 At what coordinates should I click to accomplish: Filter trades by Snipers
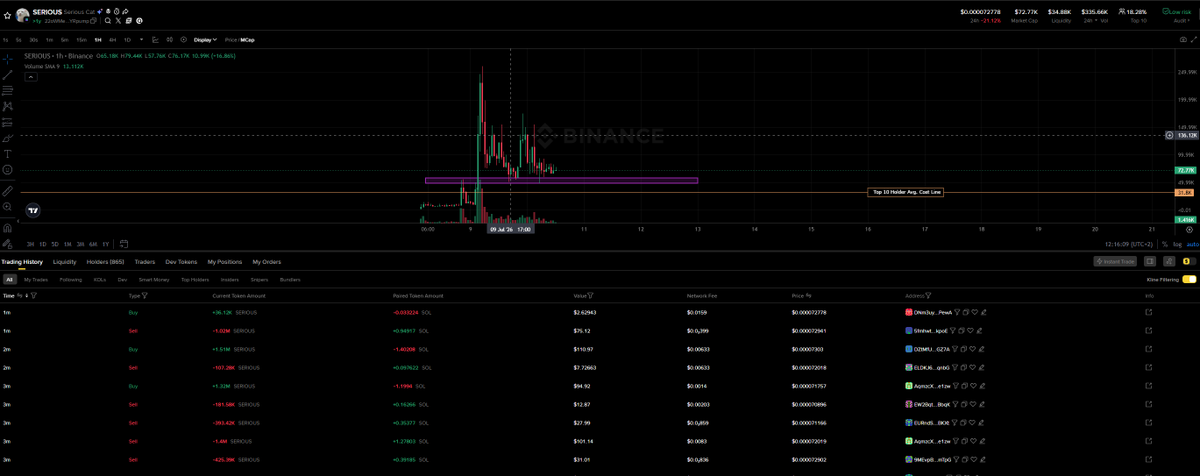[259, 280]
